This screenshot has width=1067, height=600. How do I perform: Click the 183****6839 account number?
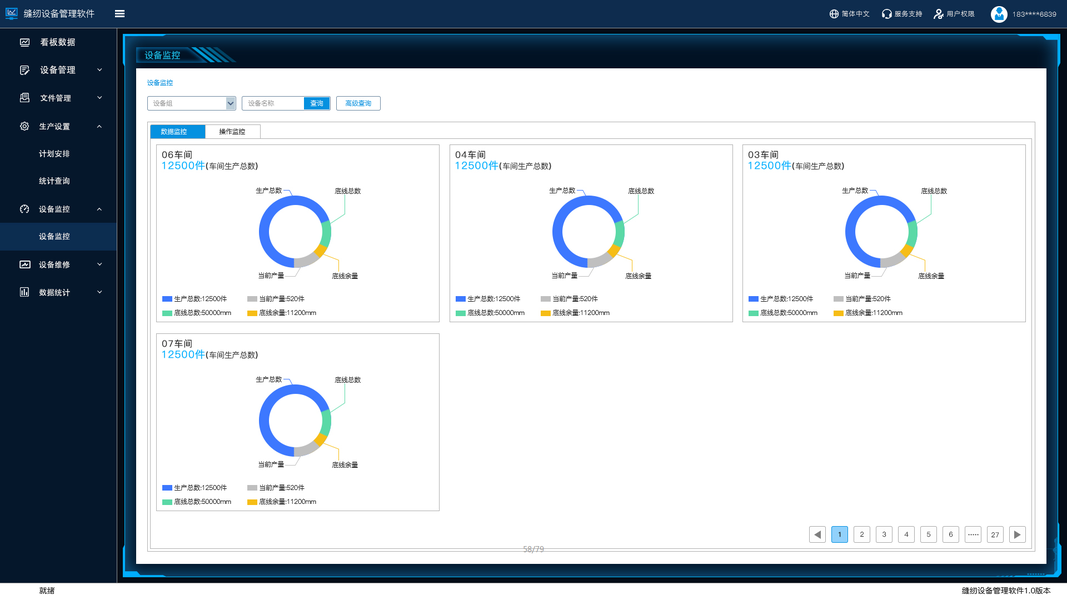(1034, 14)
